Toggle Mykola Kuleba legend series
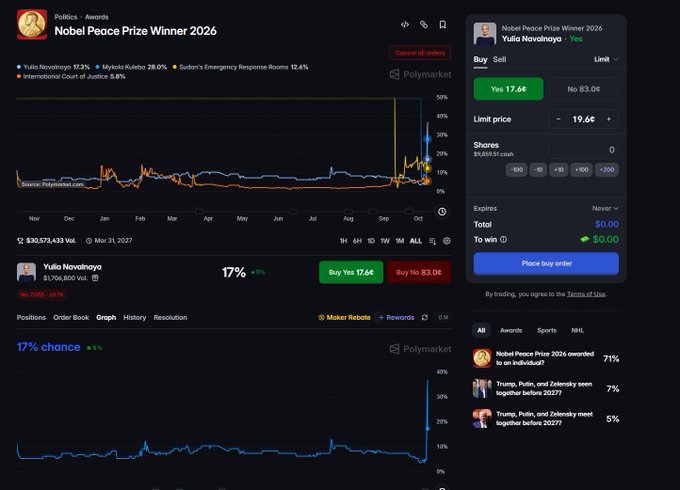Viewport: 680px width, 490px height. click(131, 67)
